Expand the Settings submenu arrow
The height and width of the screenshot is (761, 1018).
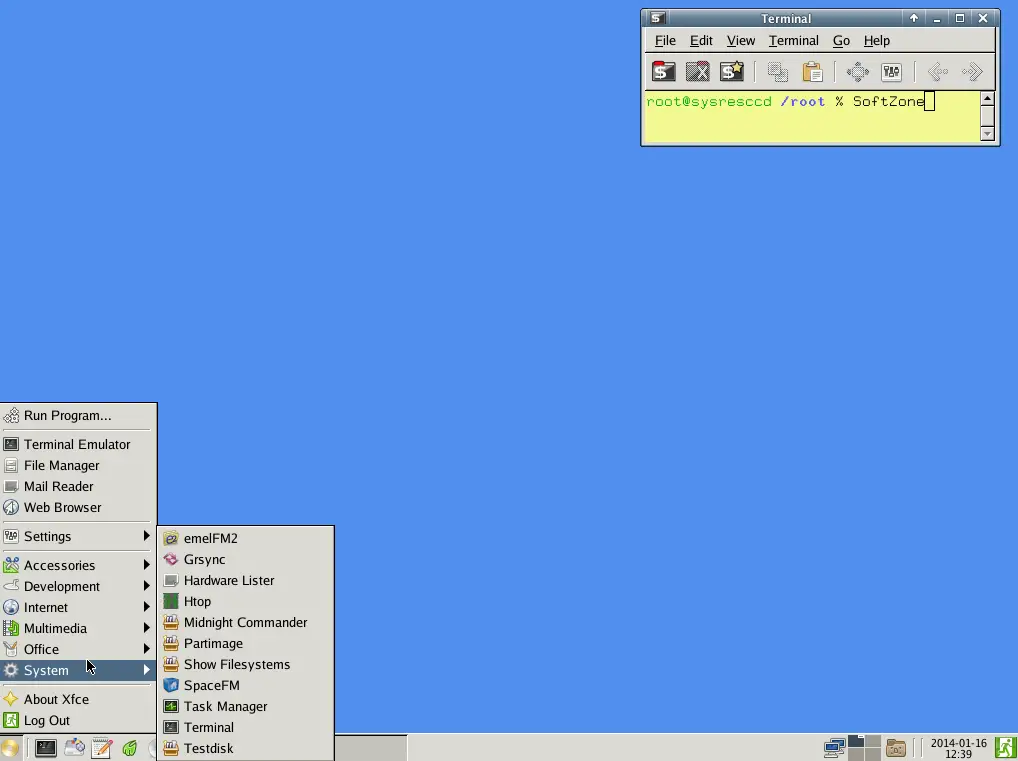point(147,536)
